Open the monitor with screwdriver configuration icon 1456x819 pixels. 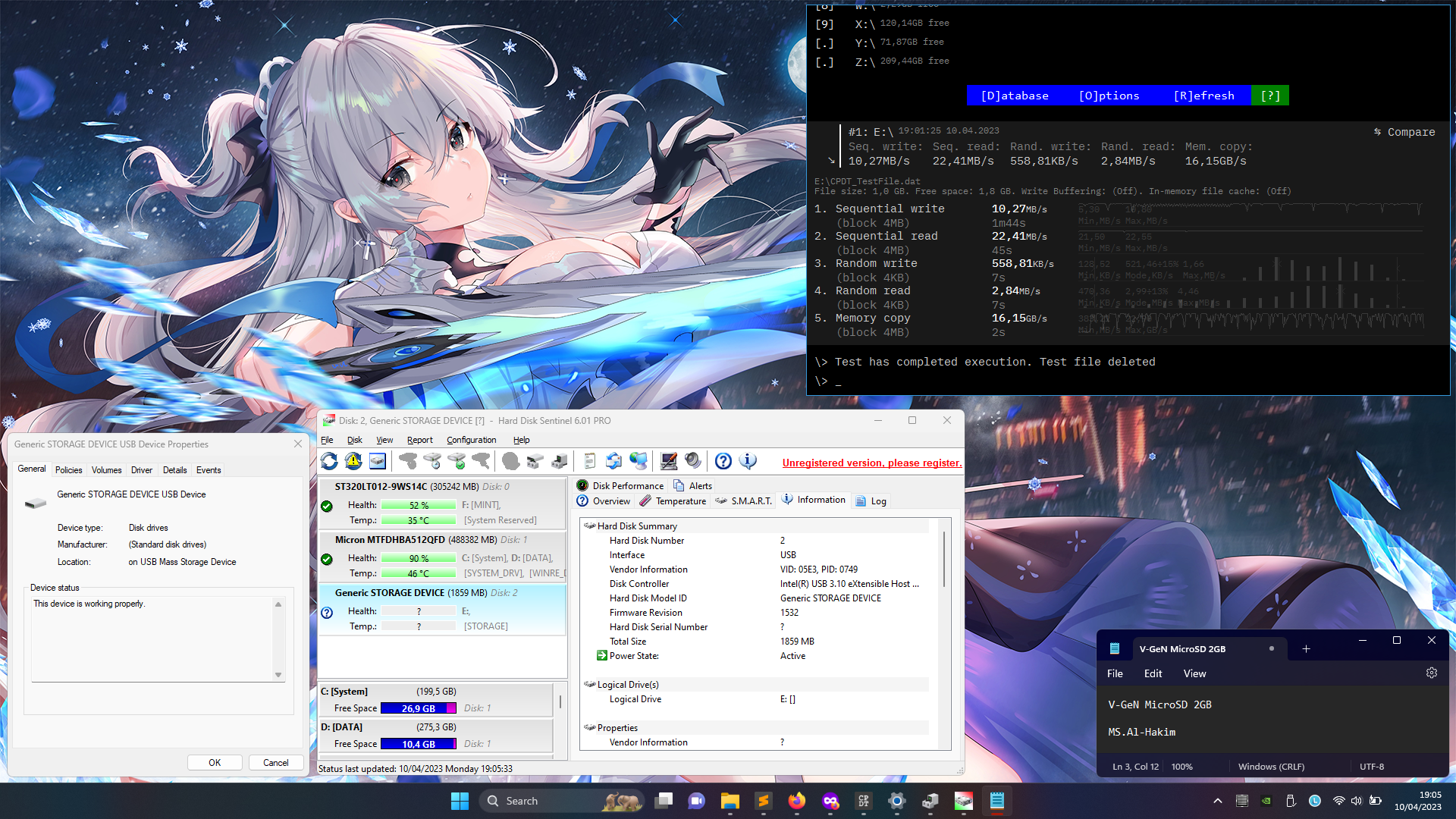(x=669, y=461)
